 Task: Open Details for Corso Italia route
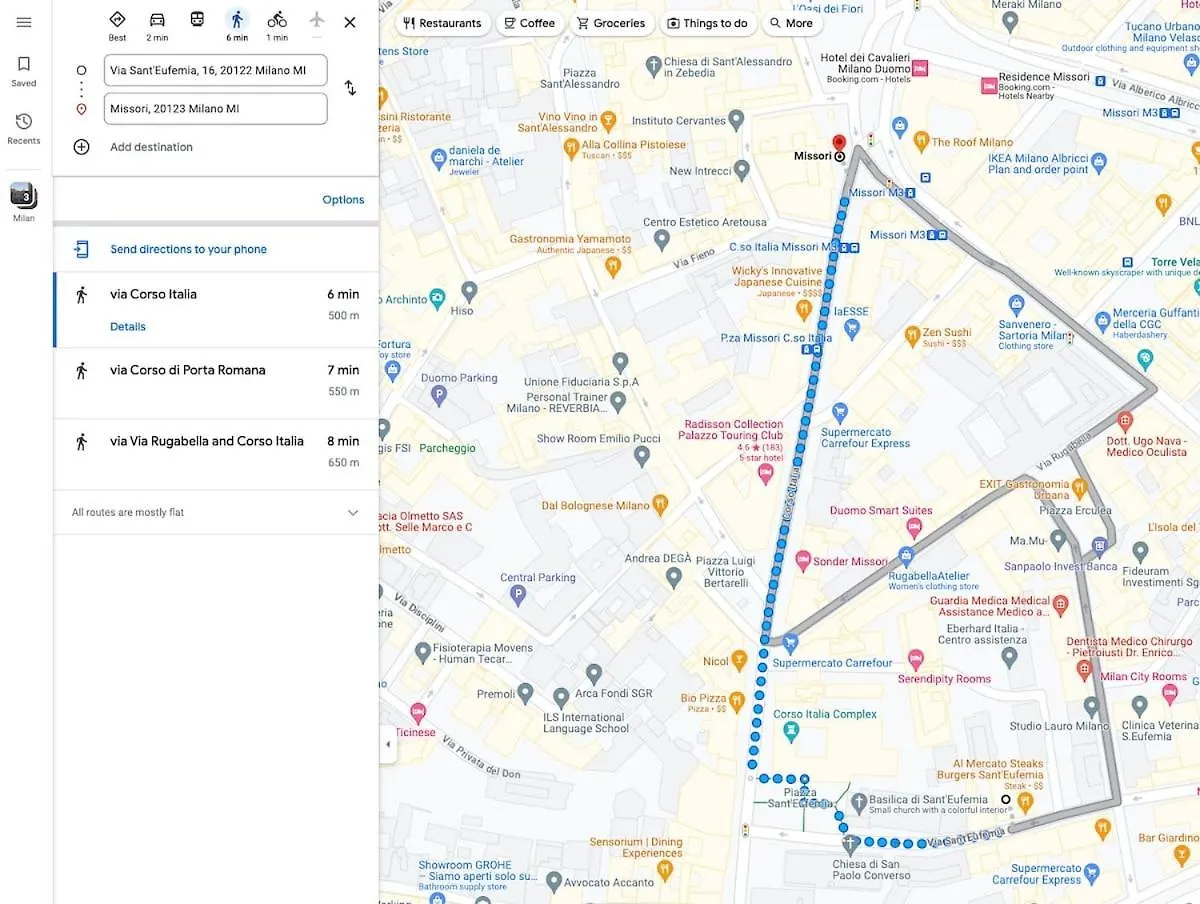tap(128, 327)
